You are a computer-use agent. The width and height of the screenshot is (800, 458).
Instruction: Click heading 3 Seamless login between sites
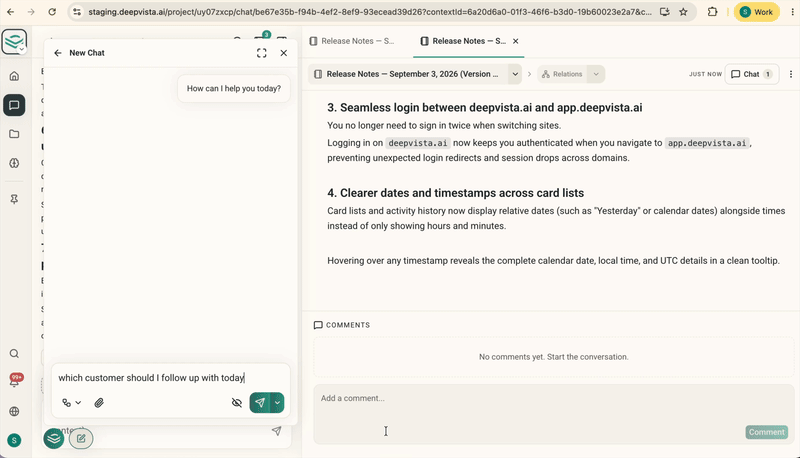[x=485, y=108]
